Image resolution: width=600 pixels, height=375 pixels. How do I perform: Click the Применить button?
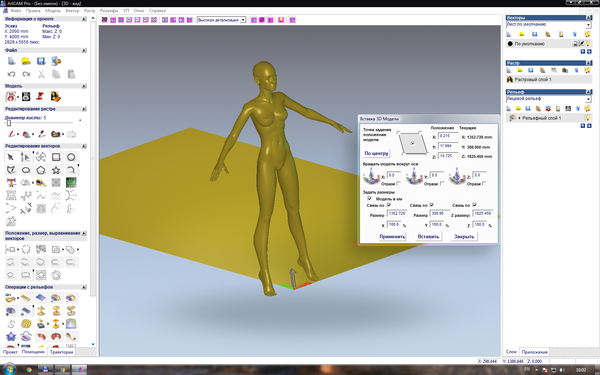coord(392,236)
